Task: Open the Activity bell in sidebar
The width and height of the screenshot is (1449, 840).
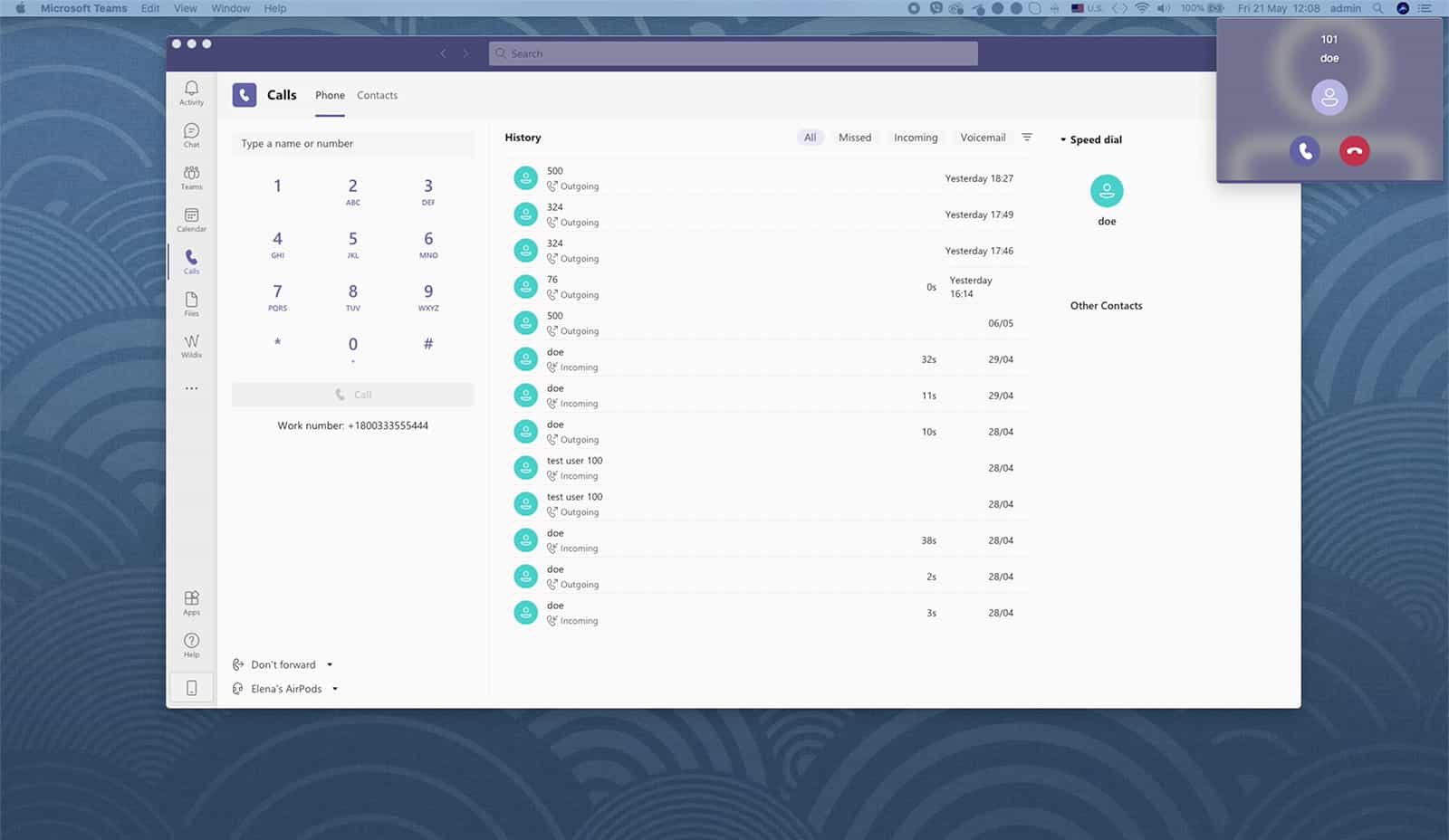Action: point(191,91)
